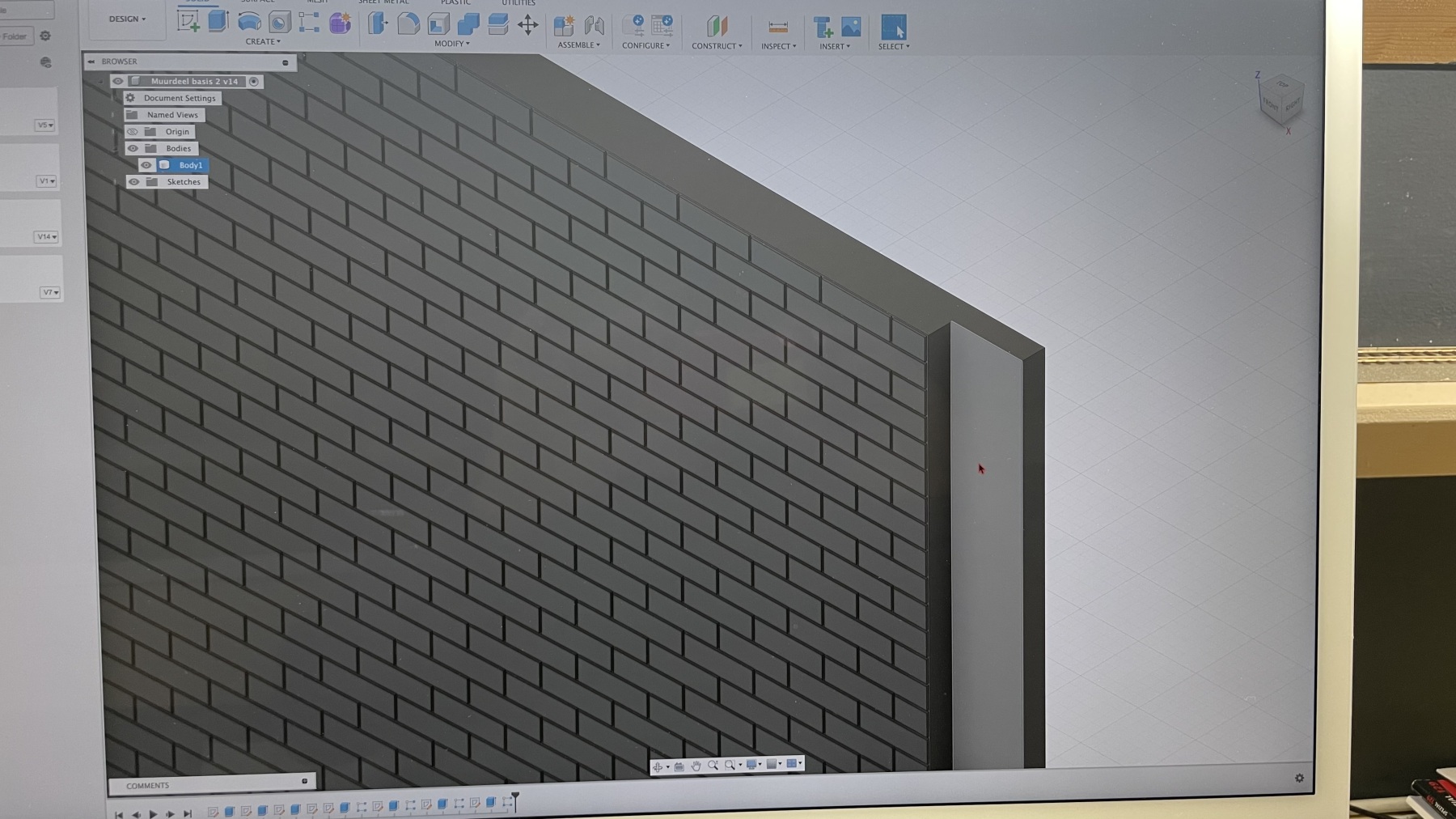The image size is (1456, 819).
Task: Select the Hole tool
Action: 279,23
